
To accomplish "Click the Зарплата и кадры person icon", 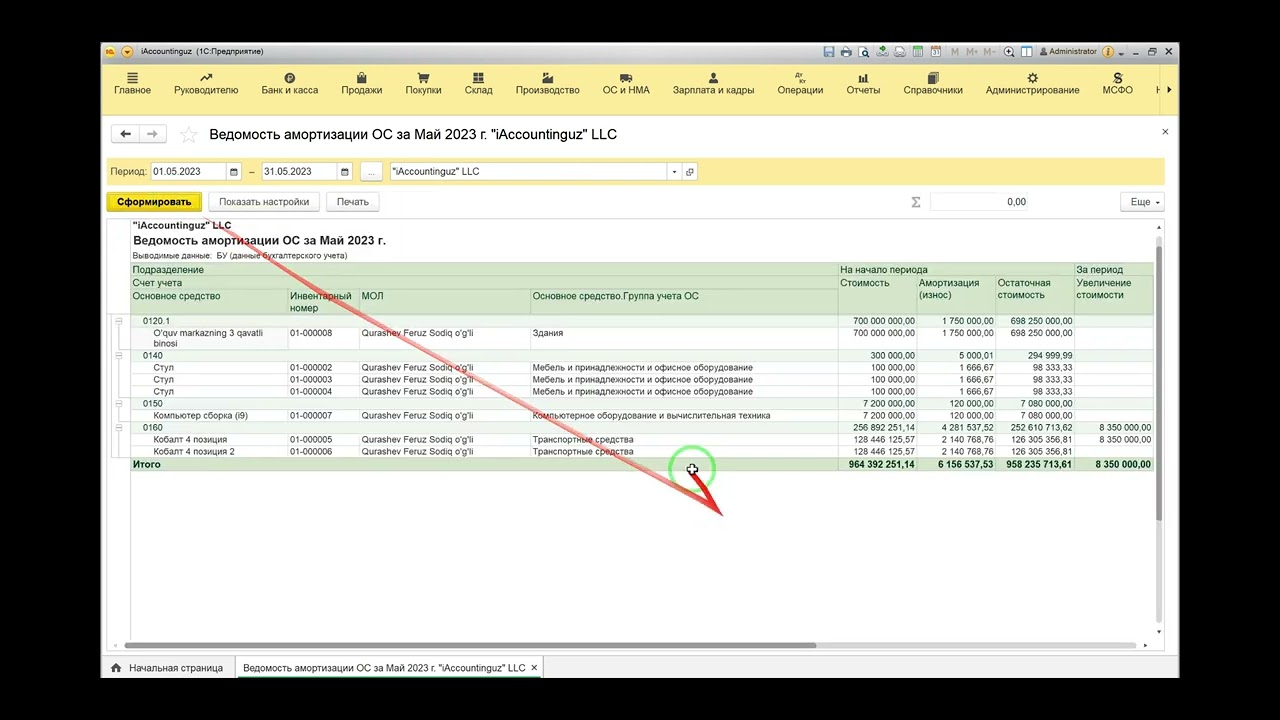I will (713, 78).
